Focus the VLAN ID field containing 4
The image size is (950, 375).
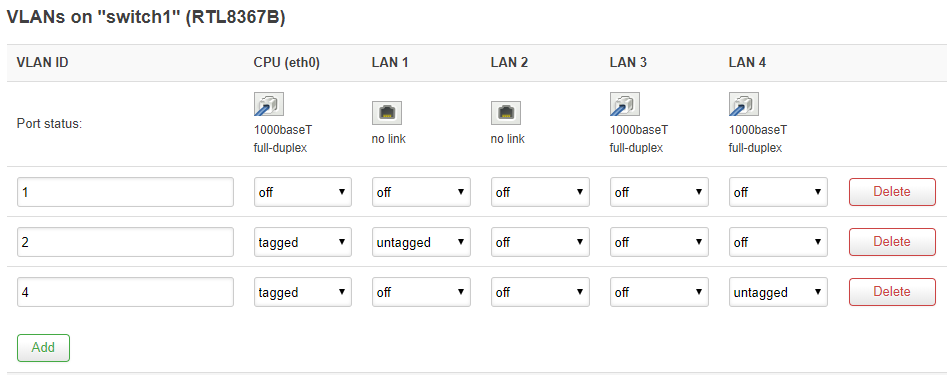(x=125, y=292)
